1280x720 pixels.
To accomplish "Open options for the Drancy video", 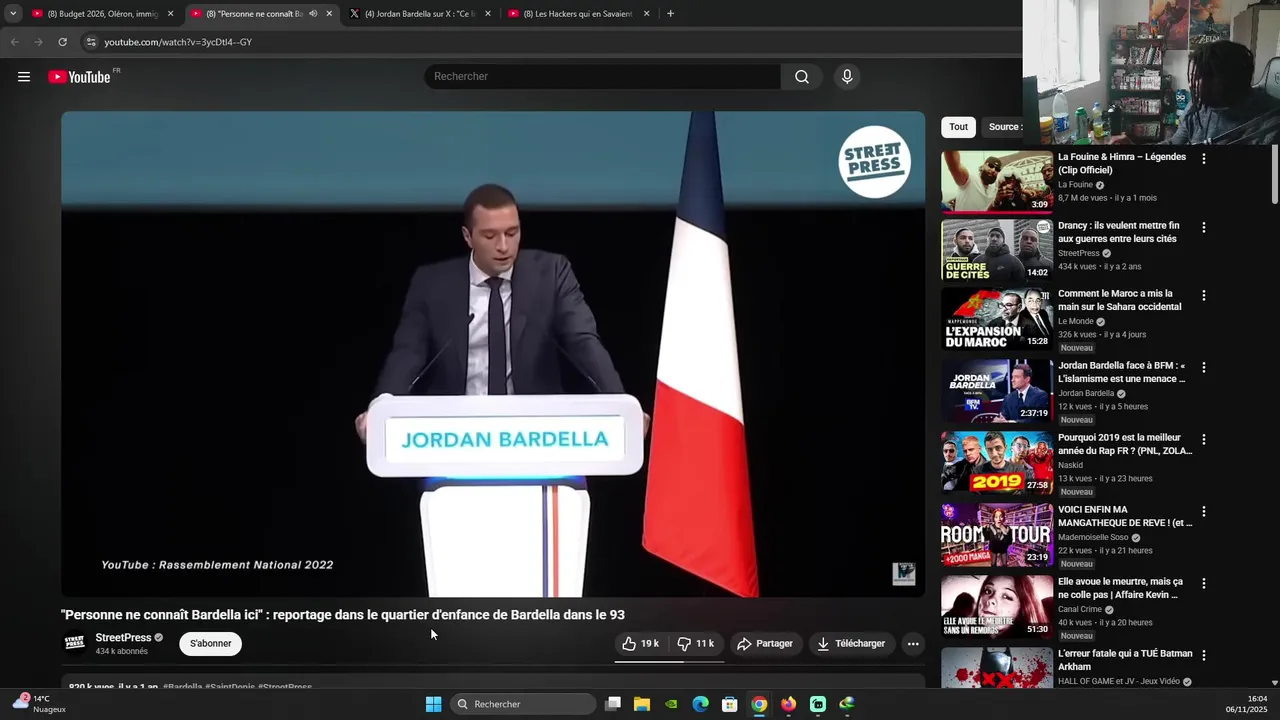I will coord(1203,227).
